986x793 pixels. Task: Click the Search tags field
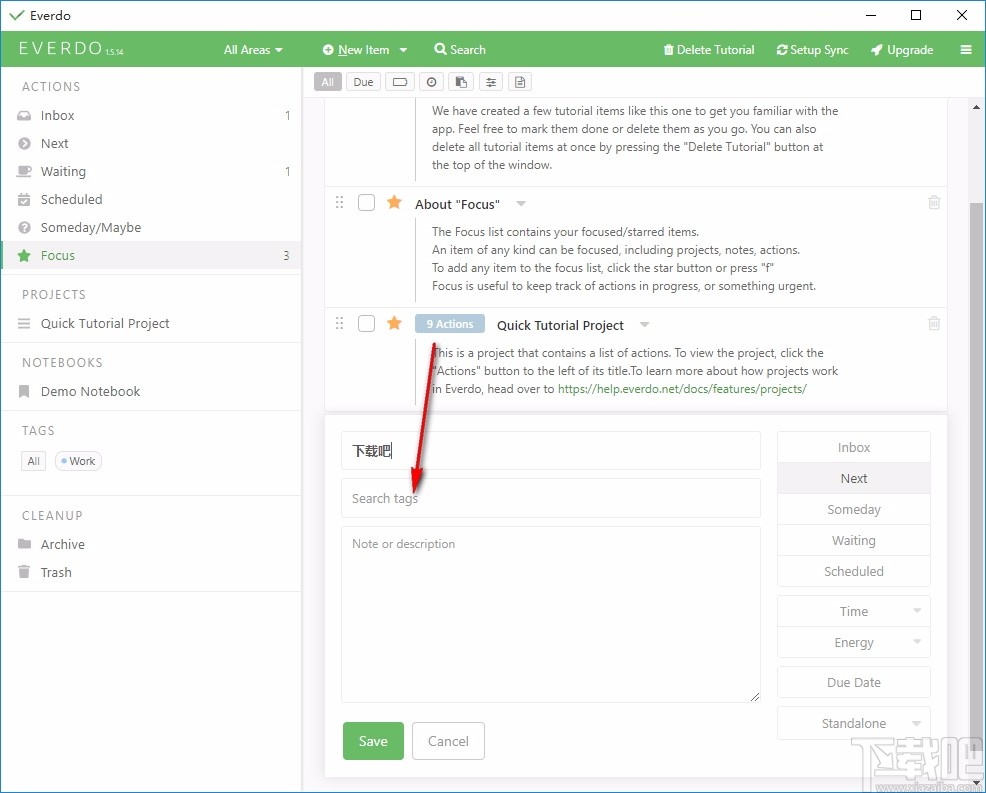pyautogui.click(x=551, y=498)
